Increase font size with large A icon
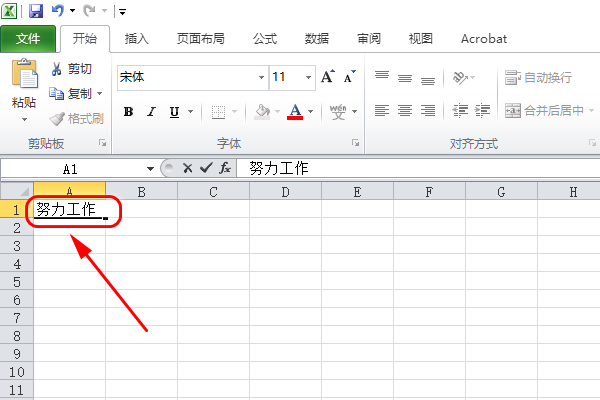This screenshot has height=400, width=600. pos(328,77)
